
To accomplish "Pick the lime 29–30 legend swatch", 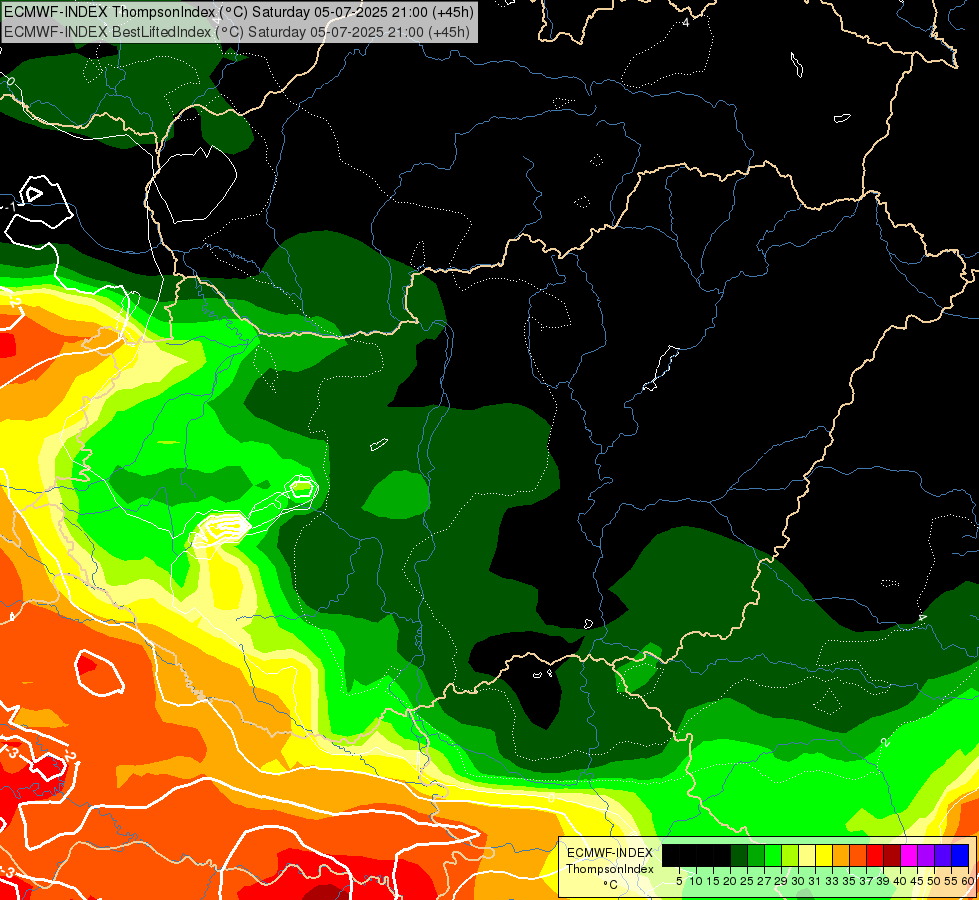I will click(790, 855).
